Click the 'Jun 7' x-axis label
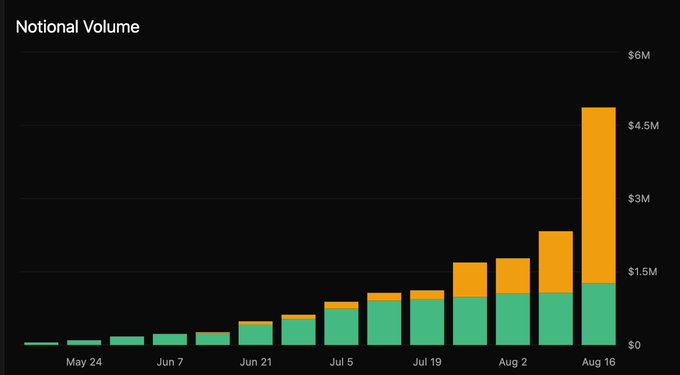Screen dimensions: 680x375 tap(170, 362)
